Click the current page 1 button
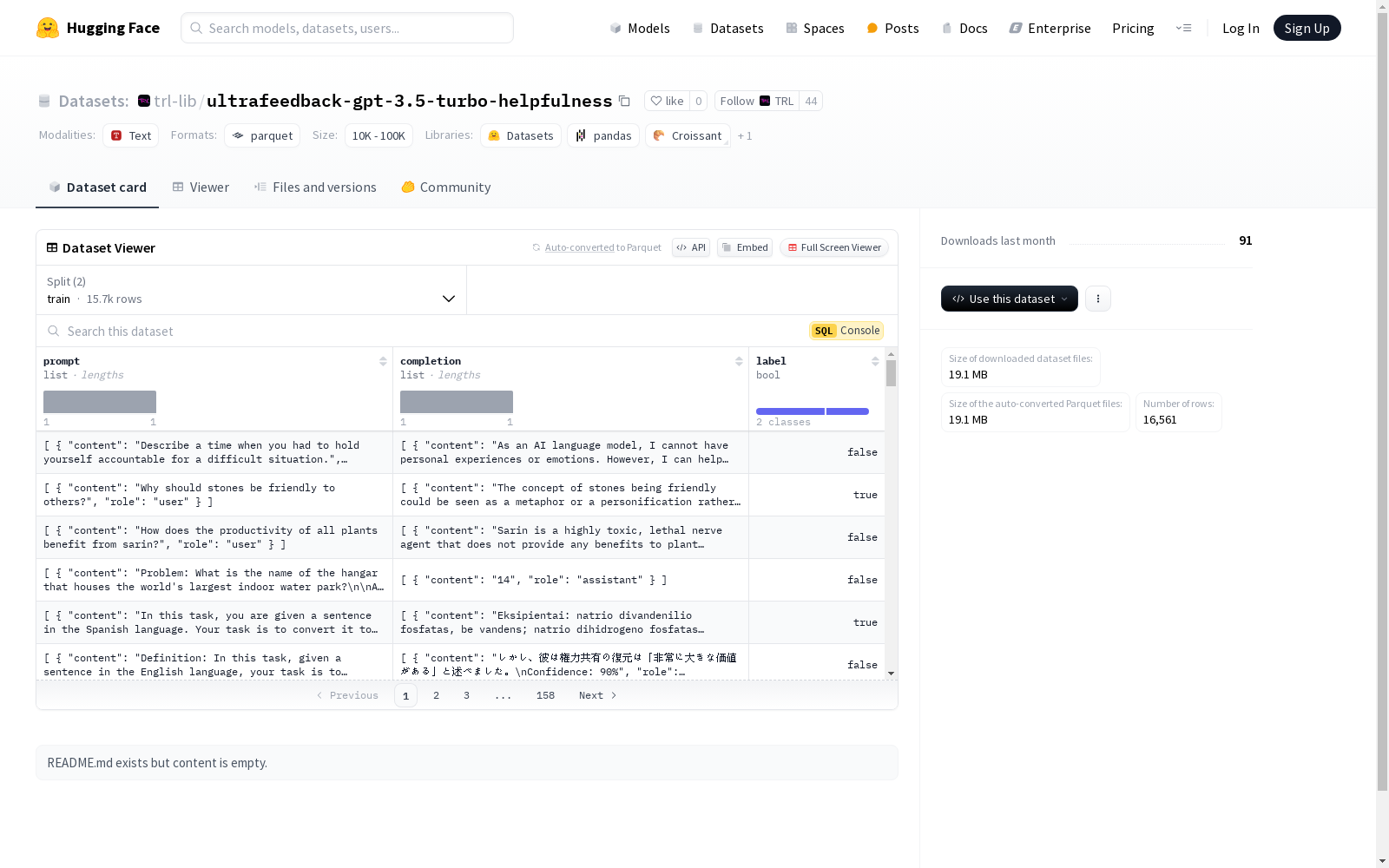 click(x=405, y=695)
